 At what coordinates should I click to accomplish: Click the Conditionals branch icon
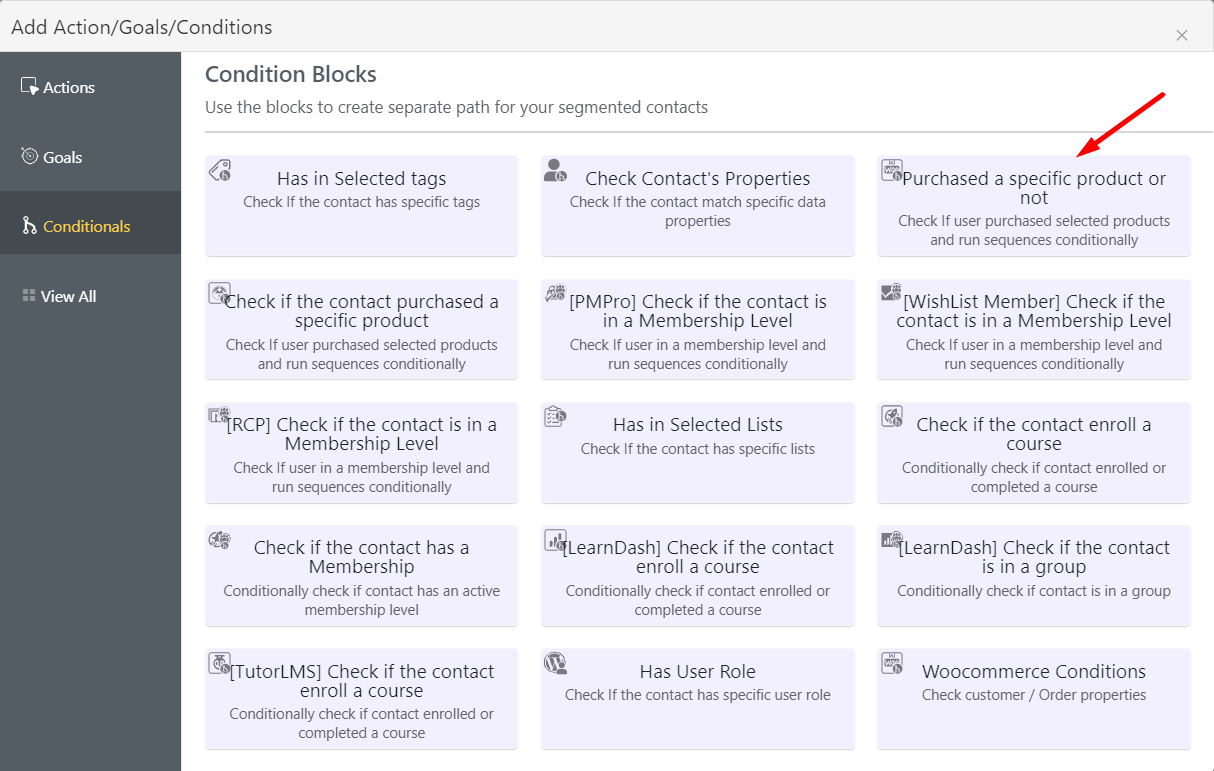tap(29, 226)
